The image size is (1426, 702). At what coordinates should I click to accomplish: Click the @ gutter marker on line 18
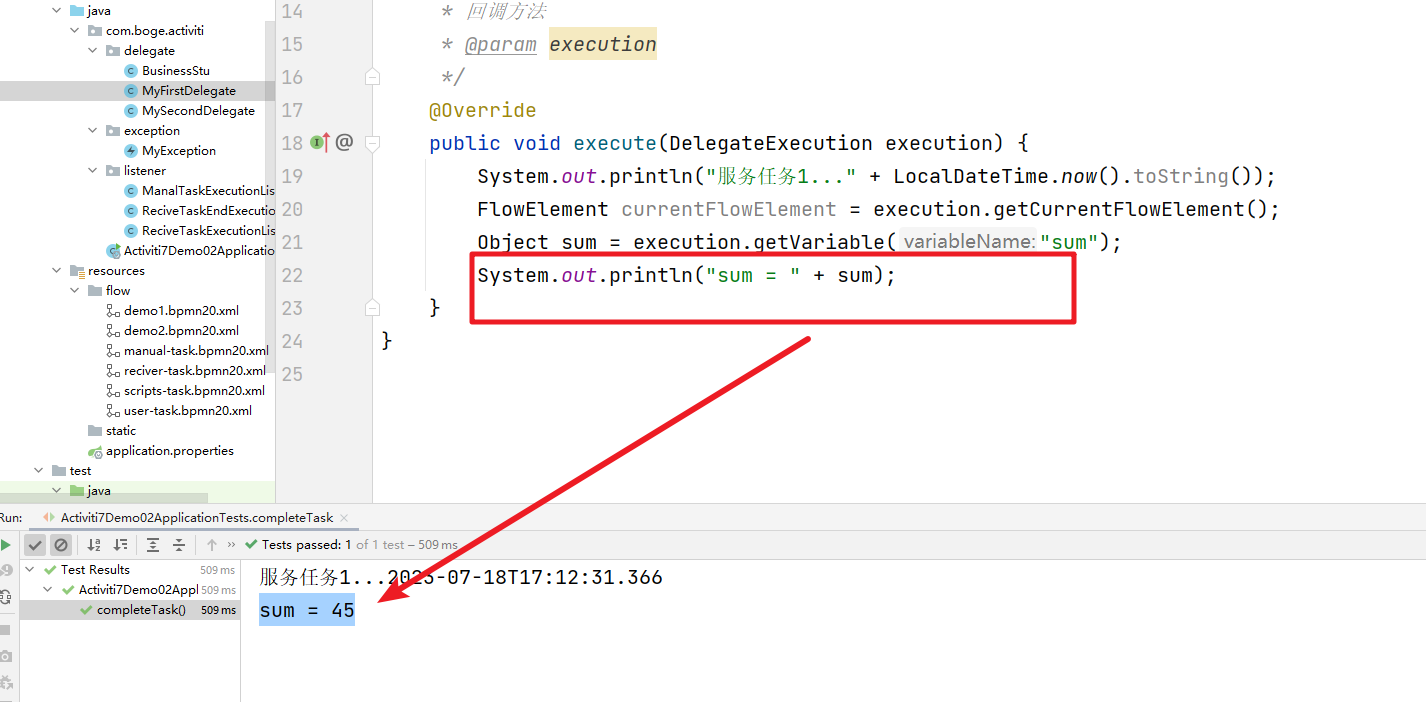point(344,142)
